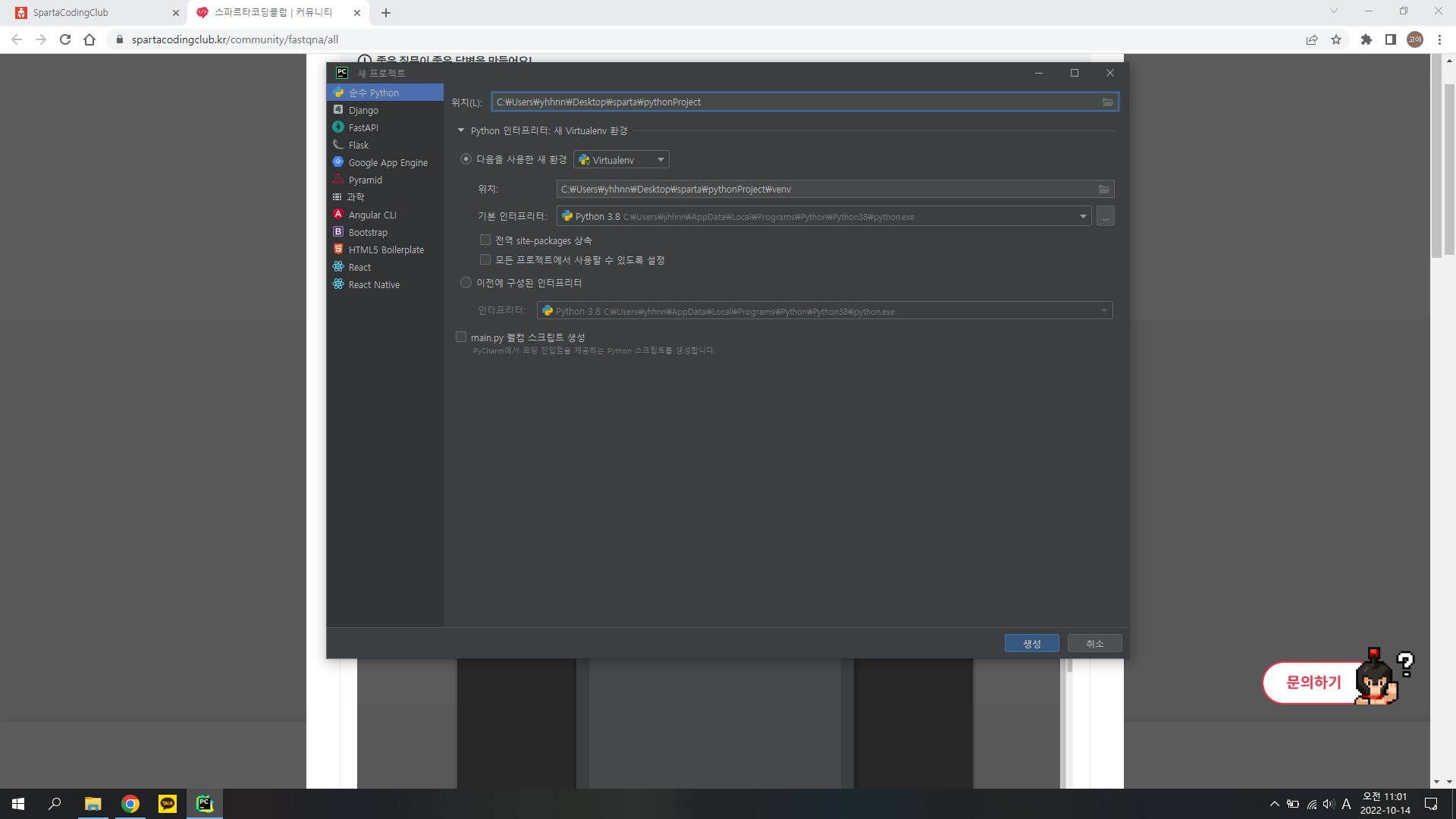Viewport: 1456px width, 819px height.
Task: Open Chrome extensions puzzle icon
Action: (1367, 39)
